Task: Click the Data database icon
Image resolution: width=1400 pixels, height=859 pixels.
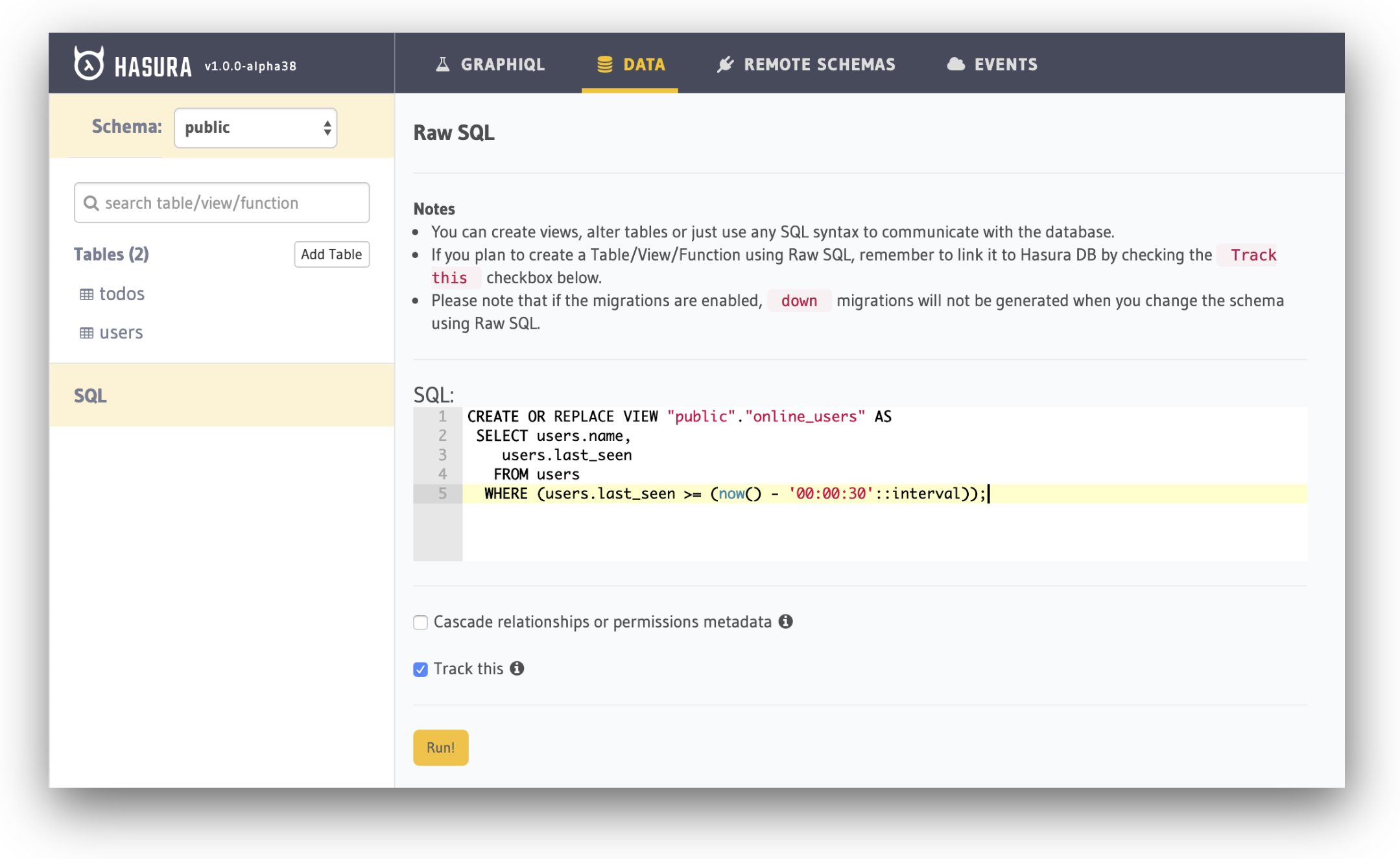Action: coord(604,64)
